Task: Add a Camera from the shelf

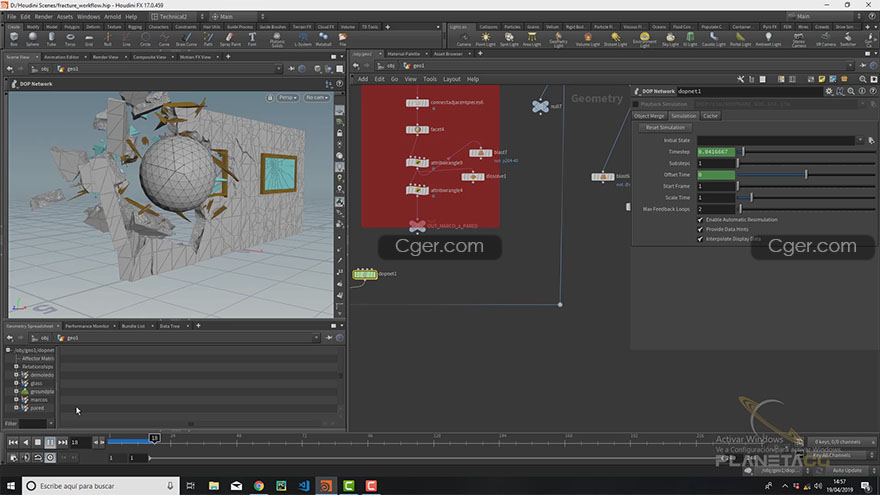Action: pyautogui.click(x=464, y=39)
